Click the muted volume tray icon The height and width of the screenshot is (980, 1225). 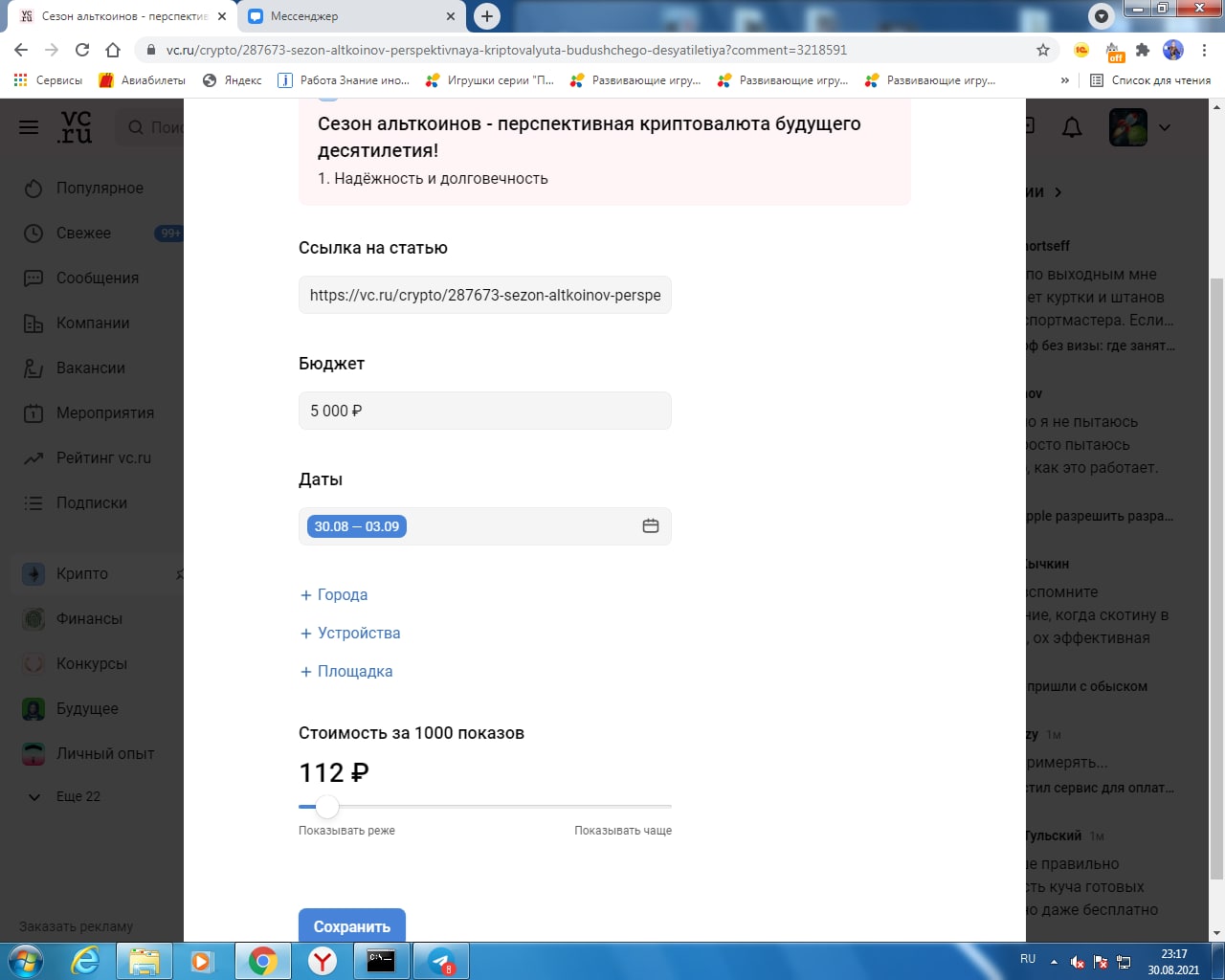click(1078, 961)
